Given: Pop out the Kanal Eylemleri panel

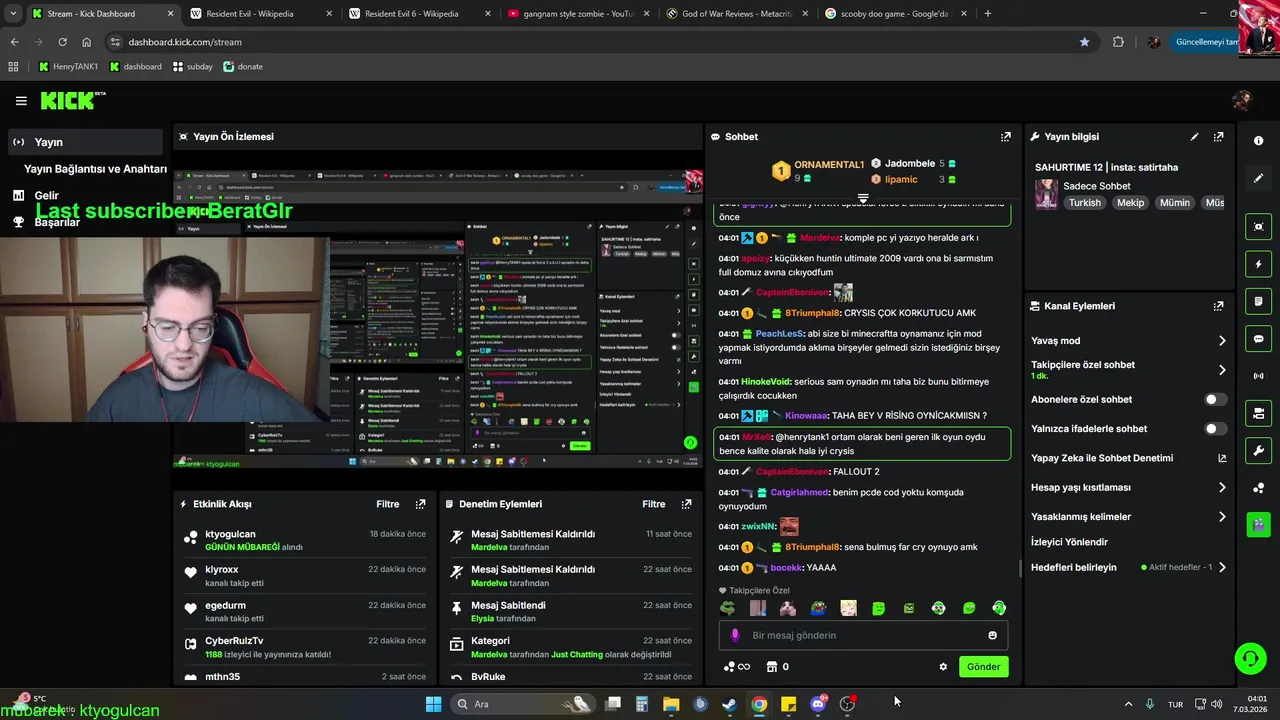Looking at the screenshot, I should (1218, 306).
